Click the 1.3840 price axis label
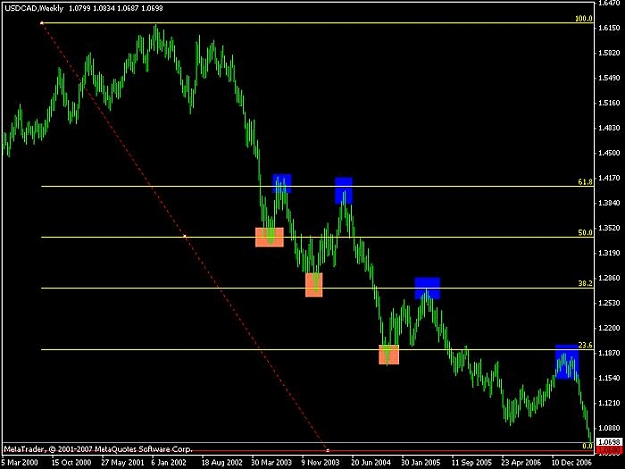 pyautogui.click(x=609, y=203)
